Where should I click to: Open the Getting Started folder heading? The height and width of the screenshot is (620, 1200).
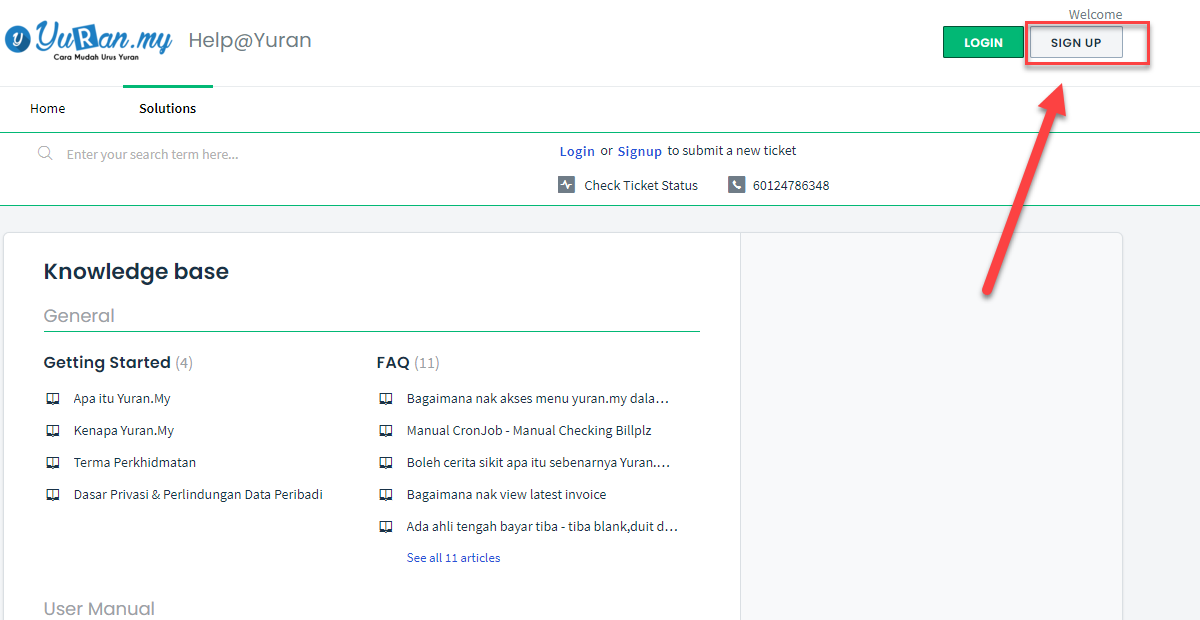[x=107, y=362]
